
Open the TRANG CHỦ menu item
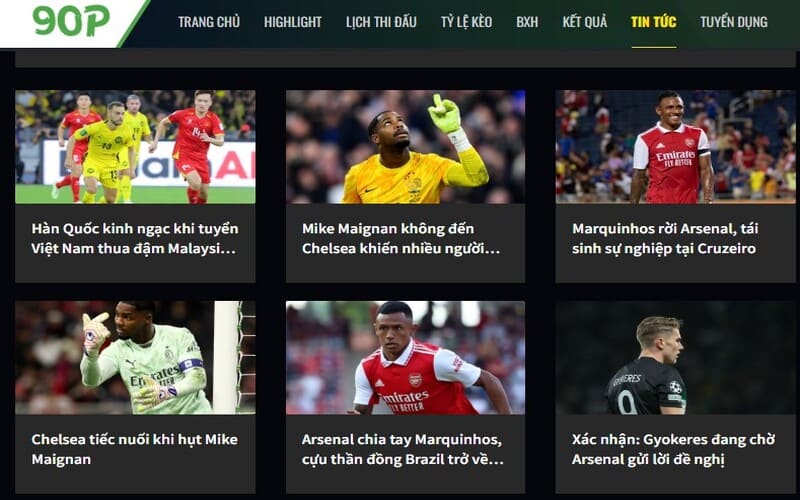click(209, 22)
